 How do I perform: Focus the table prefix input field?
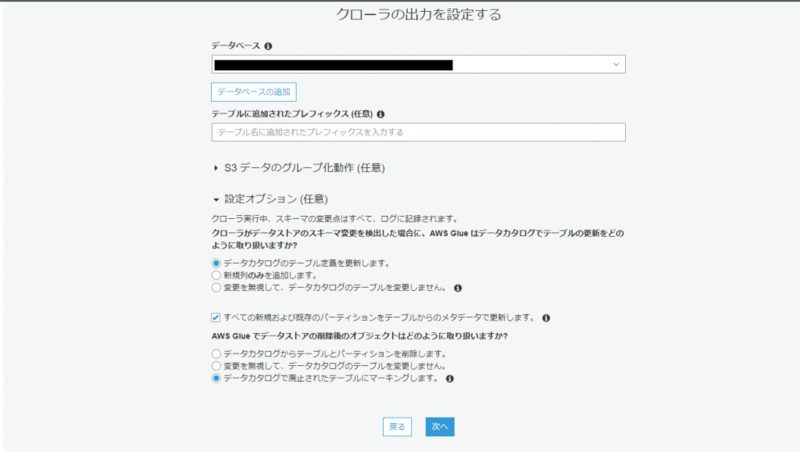[418, 132]
